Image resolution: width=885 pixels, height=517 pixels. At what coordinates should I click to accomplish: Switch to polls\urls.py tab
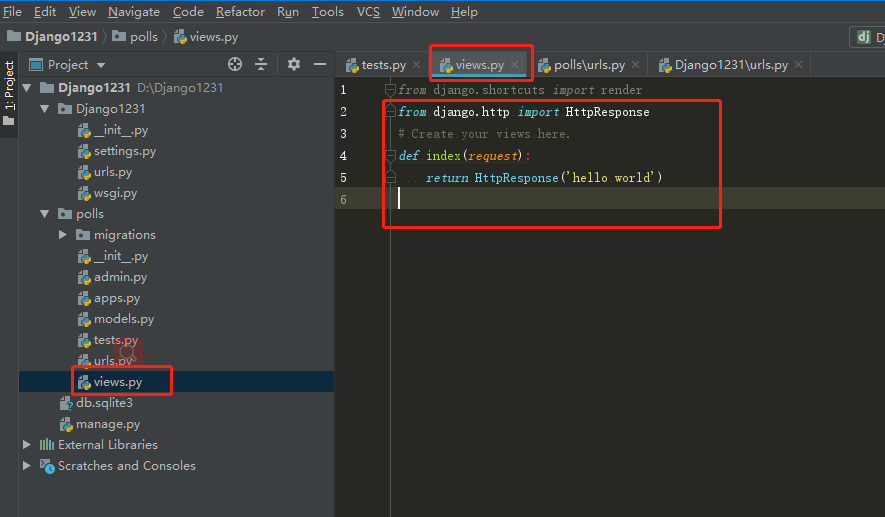(x=588, y=65)
